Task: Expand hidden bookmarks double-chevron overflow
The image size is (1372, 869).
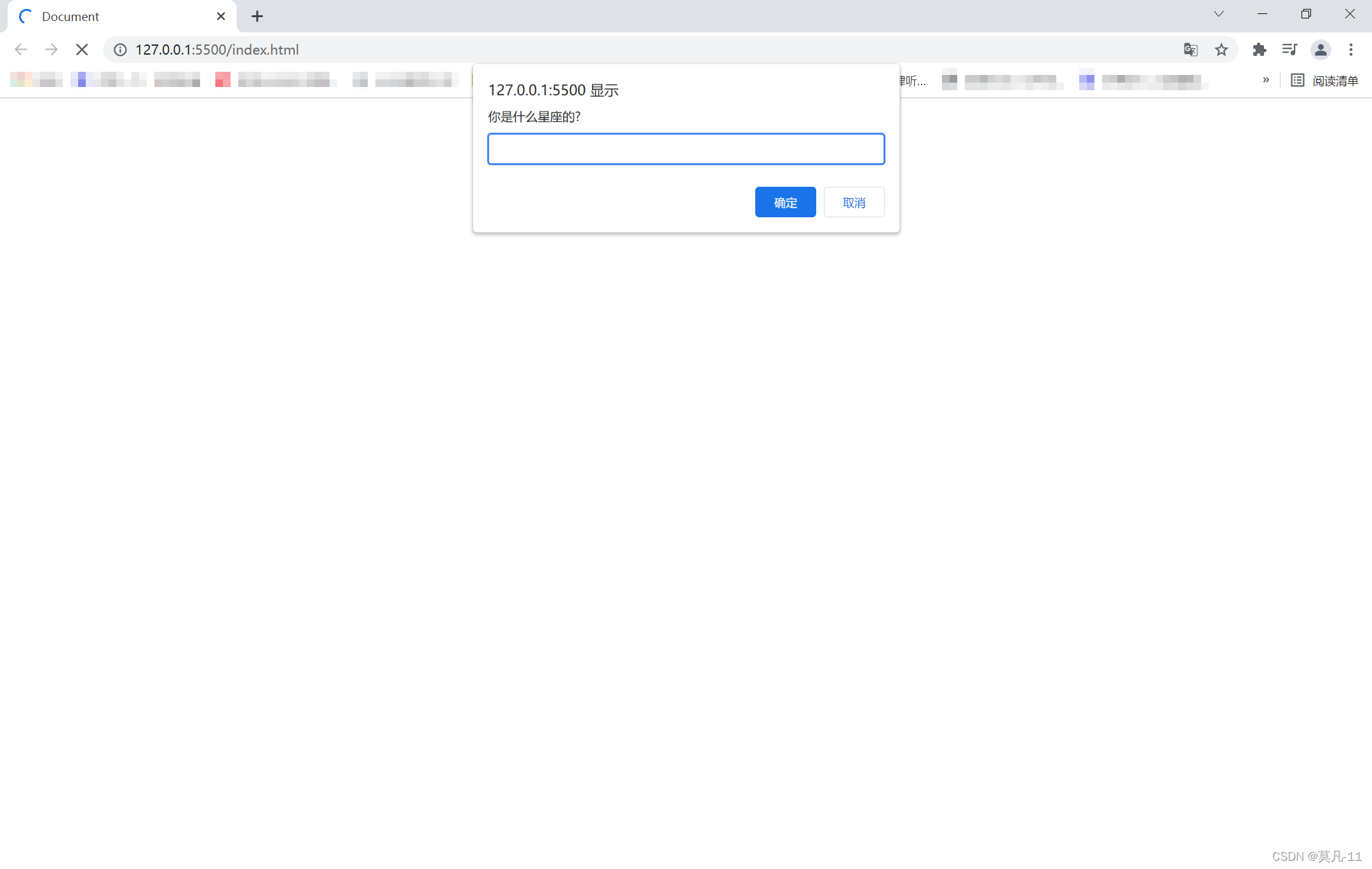Action: point(1265,80)
